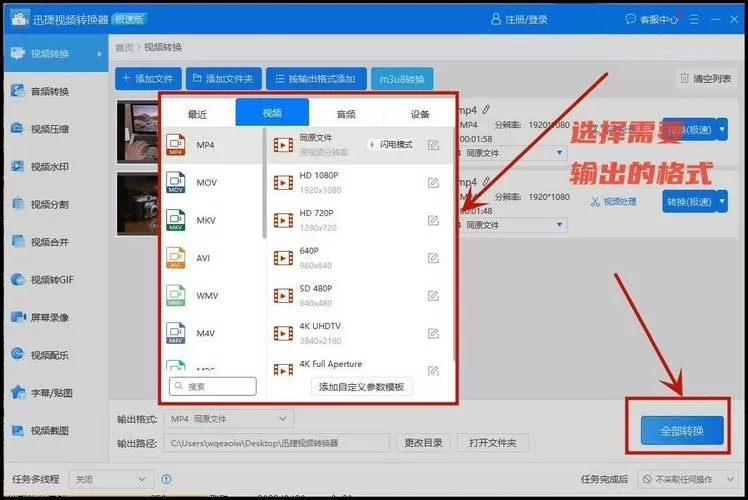Select the WMV format
The height and width of the screenshot is (500, 748).
(x=212, y=296)
